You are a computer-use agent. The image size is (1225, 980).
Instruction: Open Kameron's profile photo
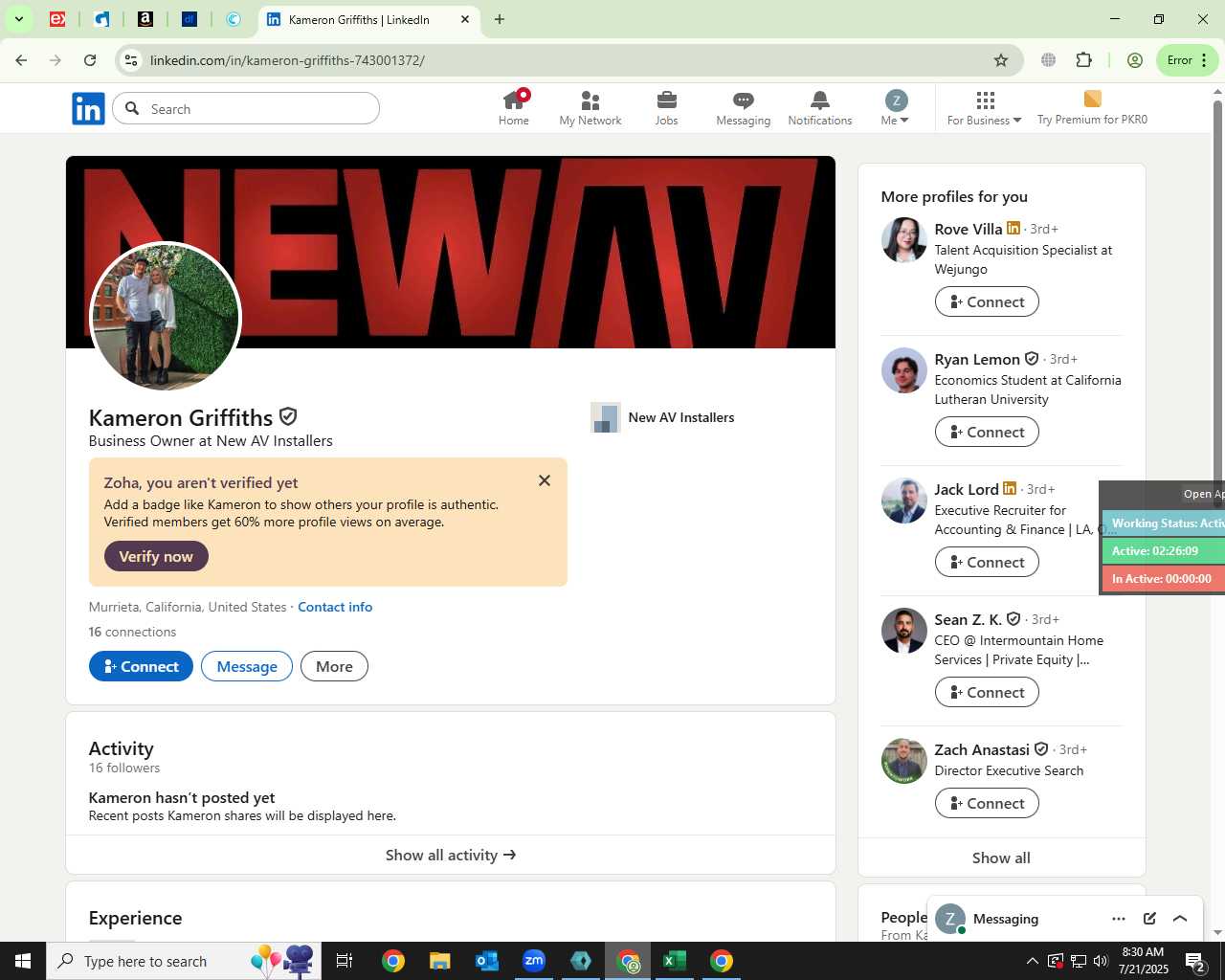[166, 318]
